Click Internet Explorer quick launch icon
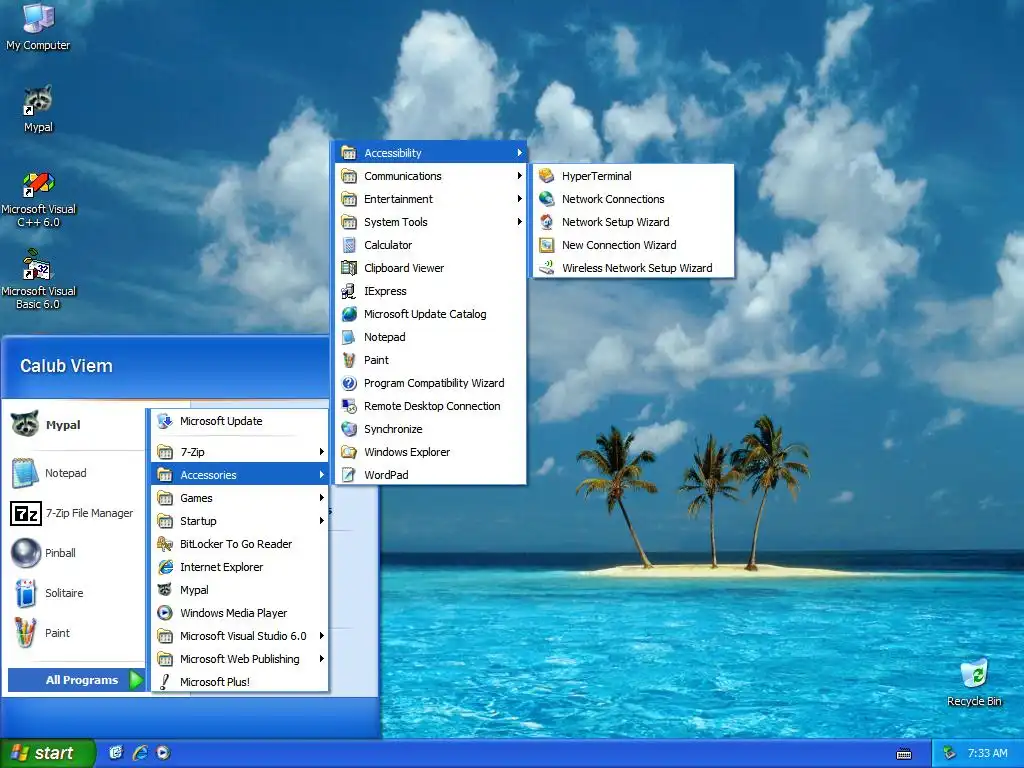 pos(140,753)
